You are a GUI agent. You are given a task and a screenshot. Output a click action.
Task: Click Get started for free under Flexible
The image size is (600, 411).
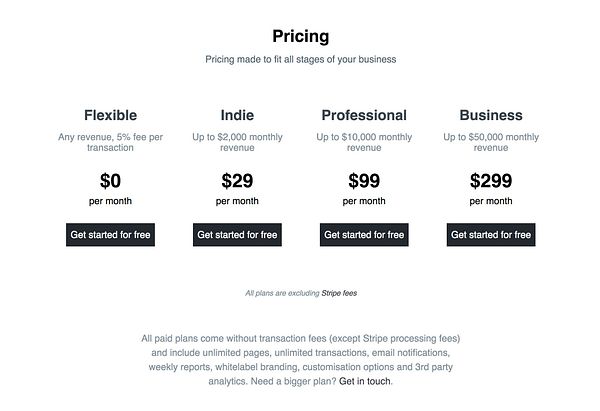(x=110, y=235)
